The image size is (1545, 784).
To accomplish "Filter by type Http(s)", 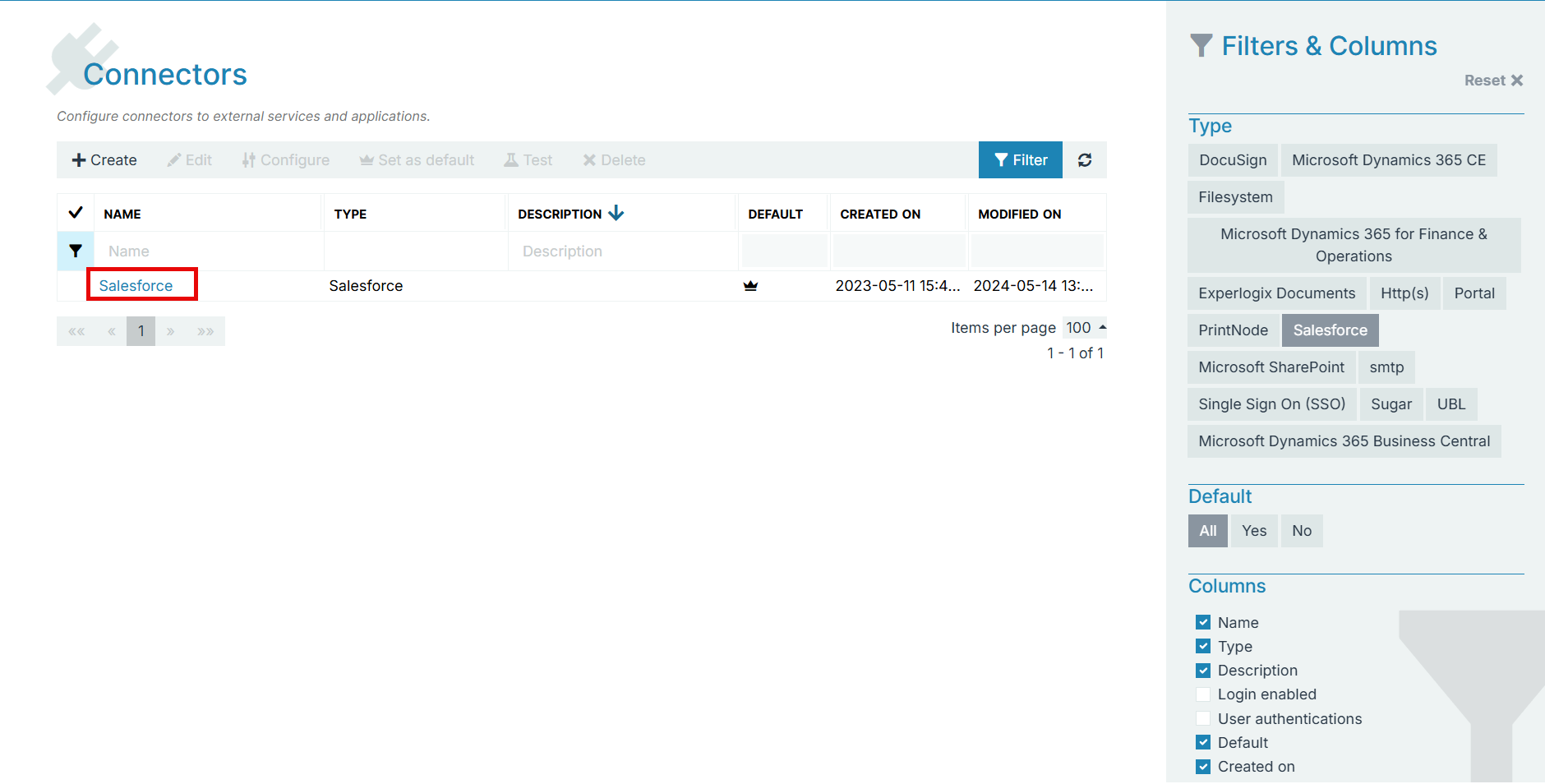I will tap(1404, 293).
